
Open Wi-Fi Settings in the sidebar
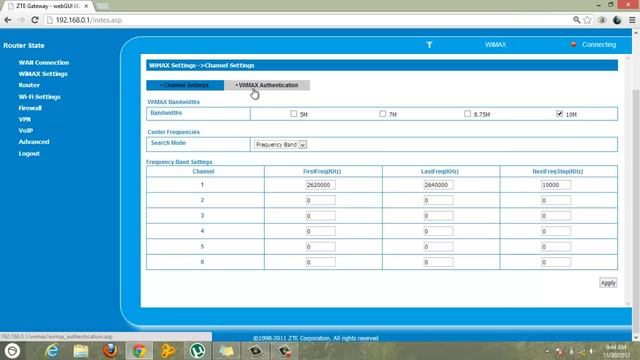[x=39, y=97]
